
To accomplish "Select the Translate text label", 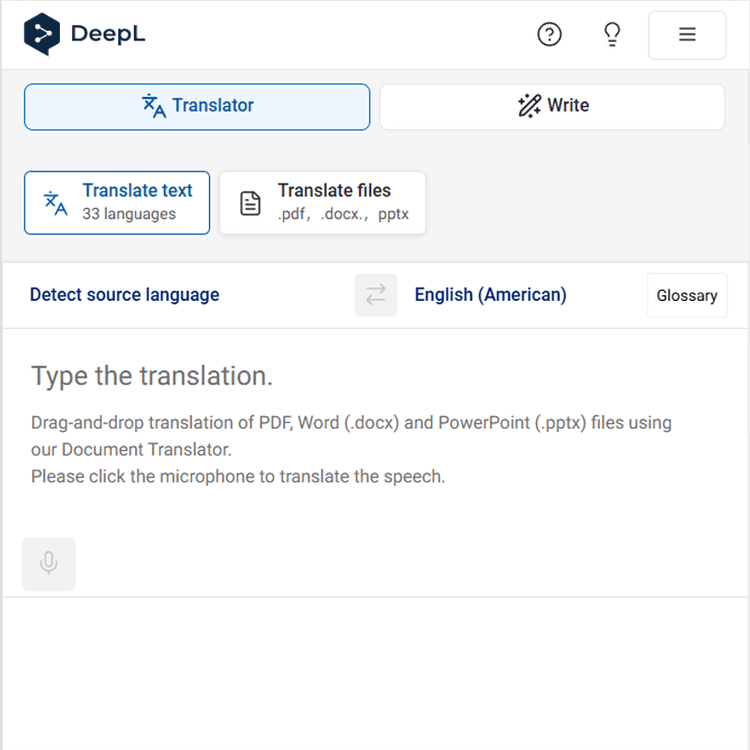I will (x=138, y=191).
